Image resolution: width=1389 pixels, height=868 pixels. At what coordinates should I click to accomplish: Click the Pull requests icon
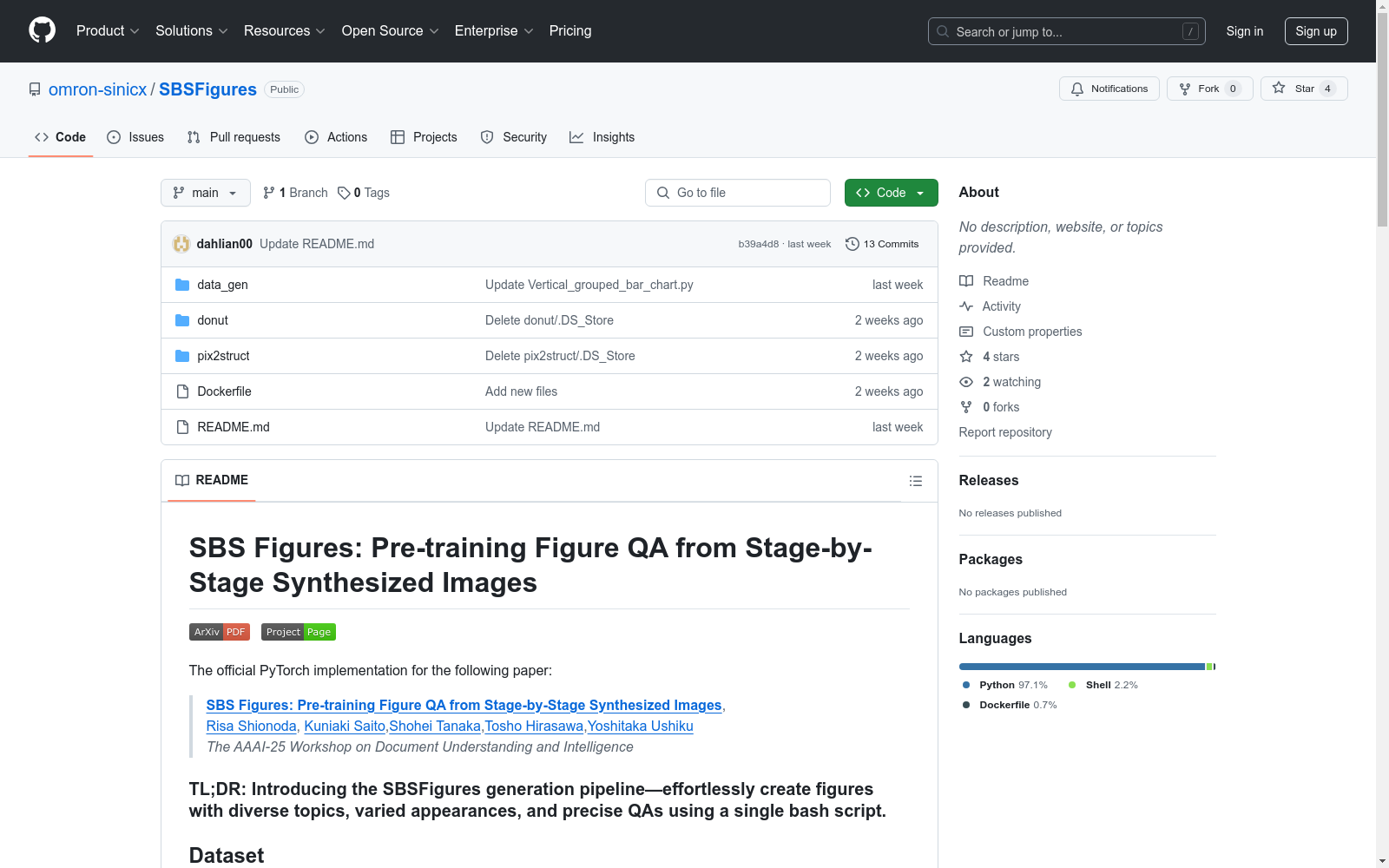pos(194,137)
